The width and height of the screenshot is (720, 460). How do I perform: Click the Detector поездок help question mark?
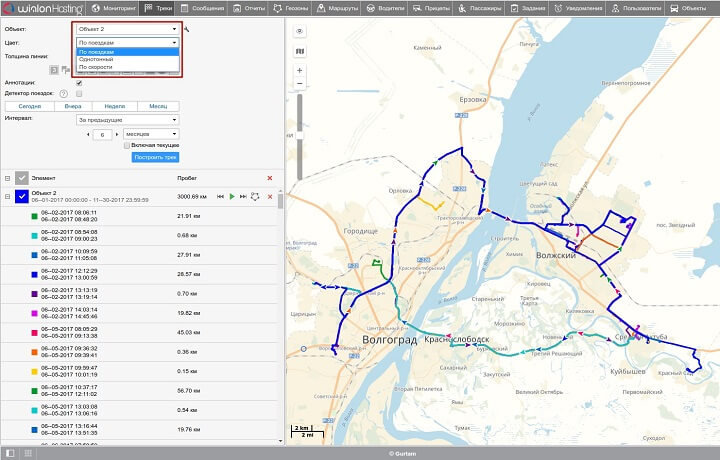(63, 93)
